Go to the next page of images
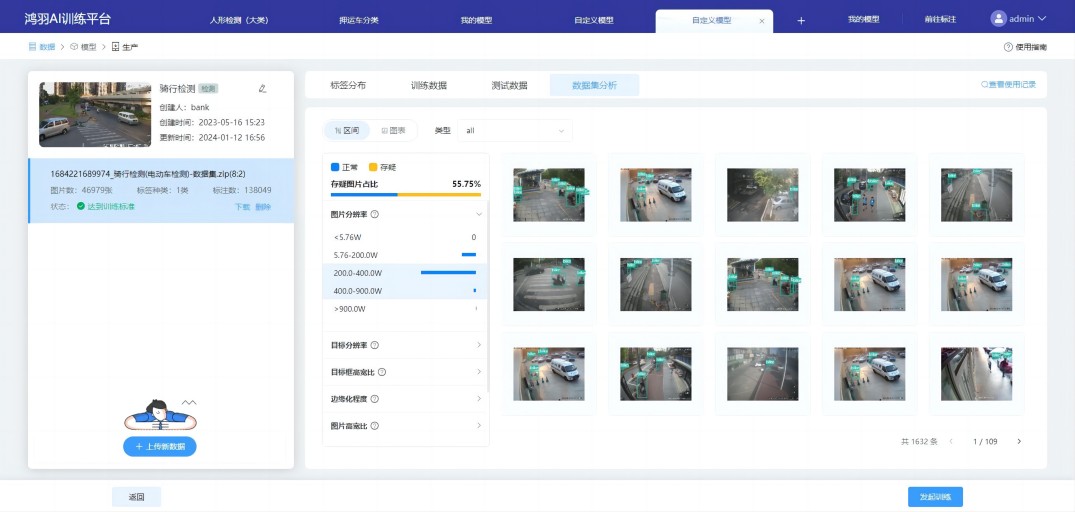Viewport: 1075px width, 512px height. point(1019,441)
